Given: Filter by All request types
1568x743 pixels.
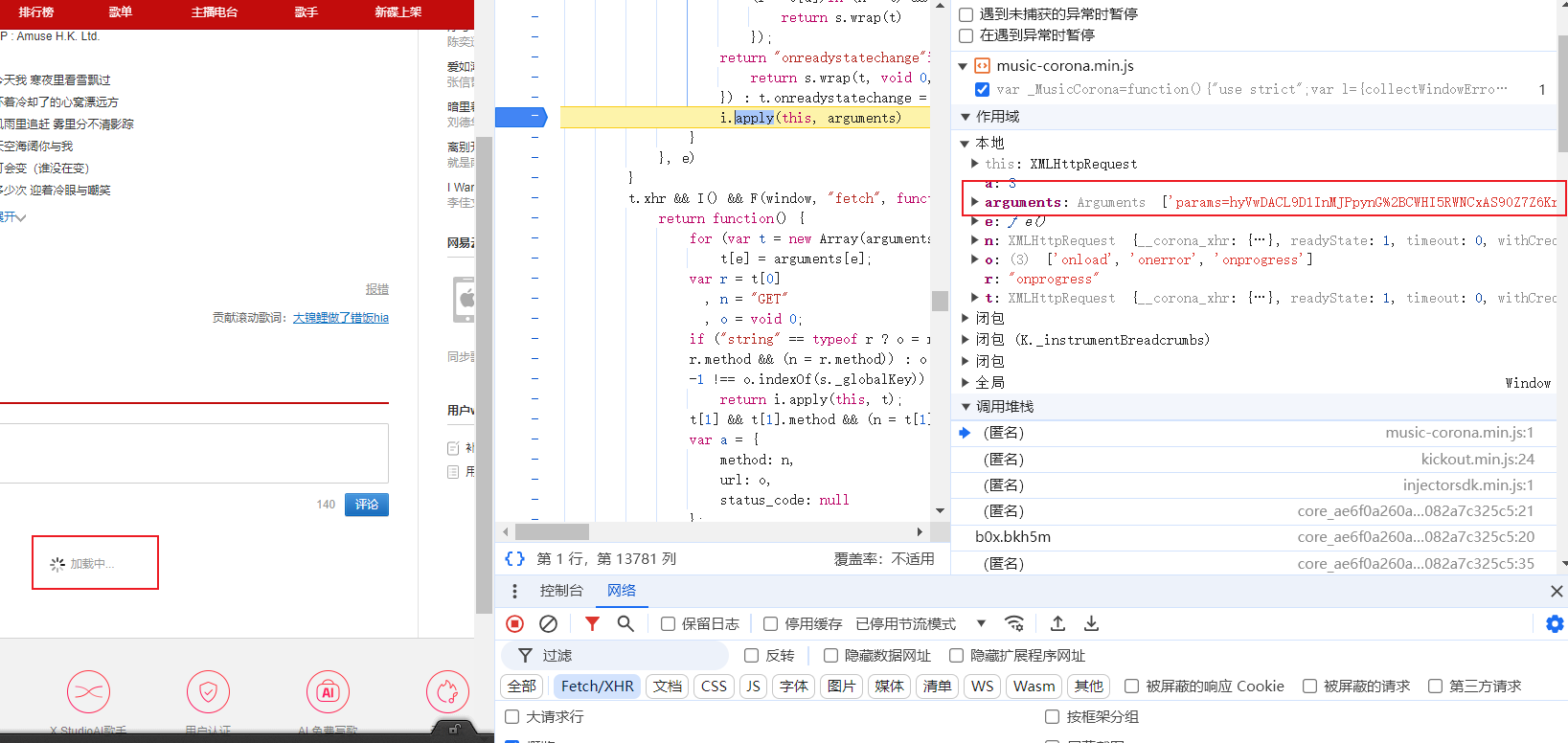Looking at the screenshot, I should pos(522,686).
